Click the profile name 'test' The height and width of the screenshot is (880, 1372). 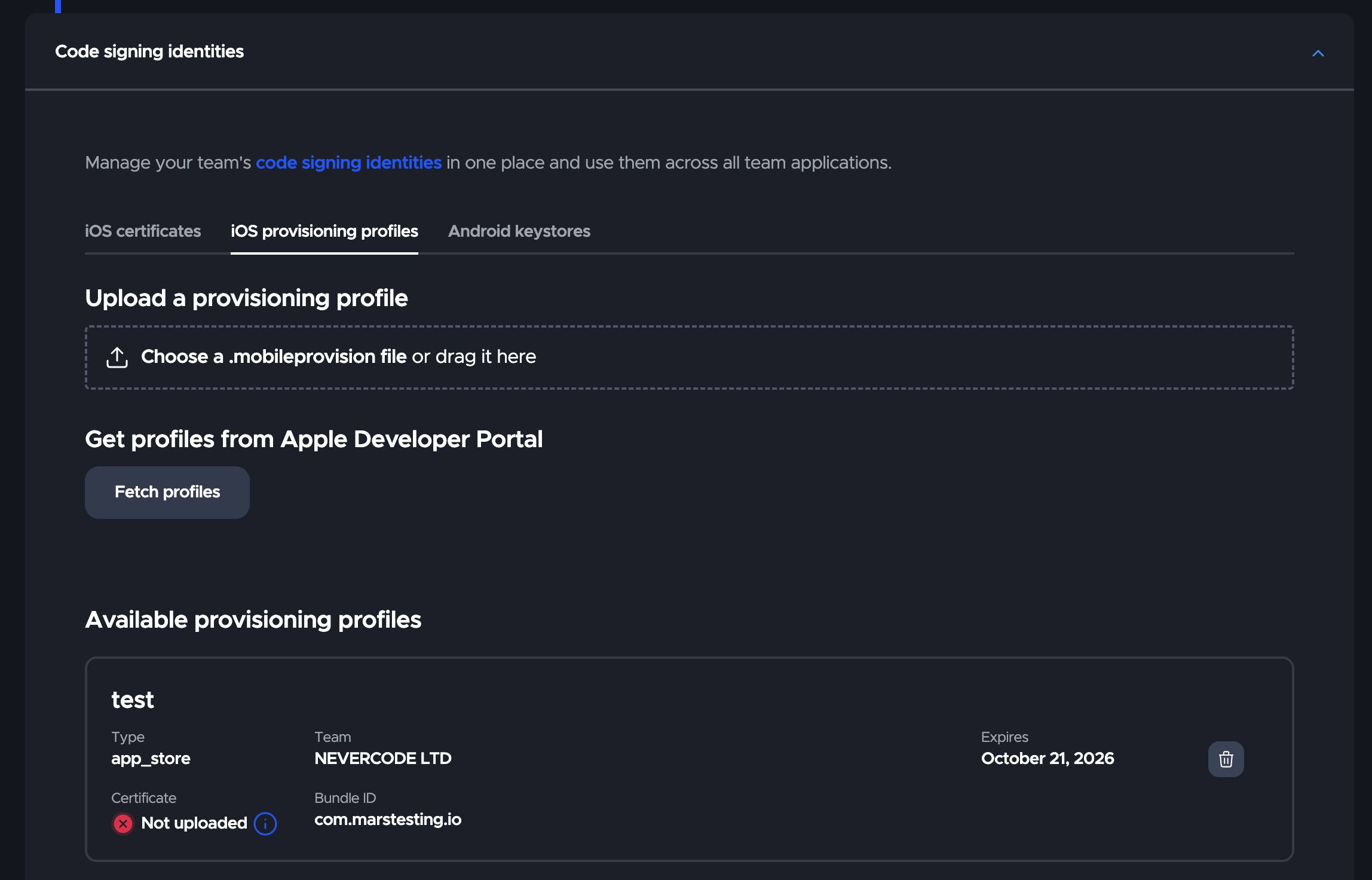tap(133, 700)
